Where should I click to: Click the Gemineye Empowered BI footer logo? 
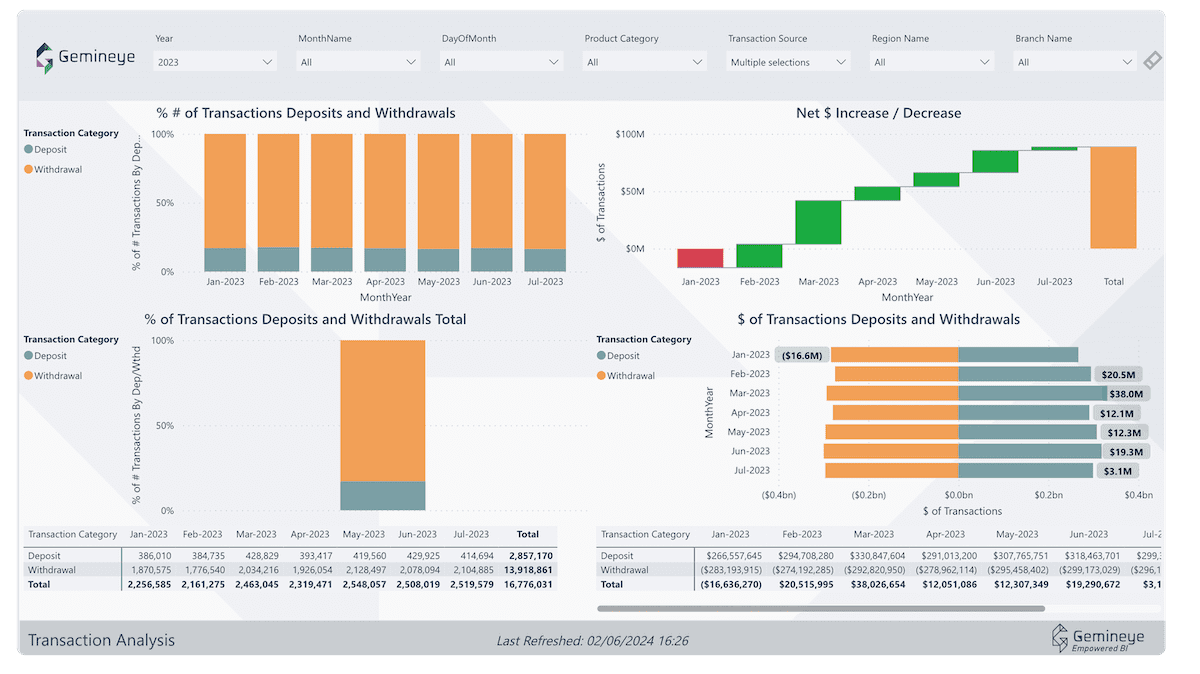point(1098,639)
